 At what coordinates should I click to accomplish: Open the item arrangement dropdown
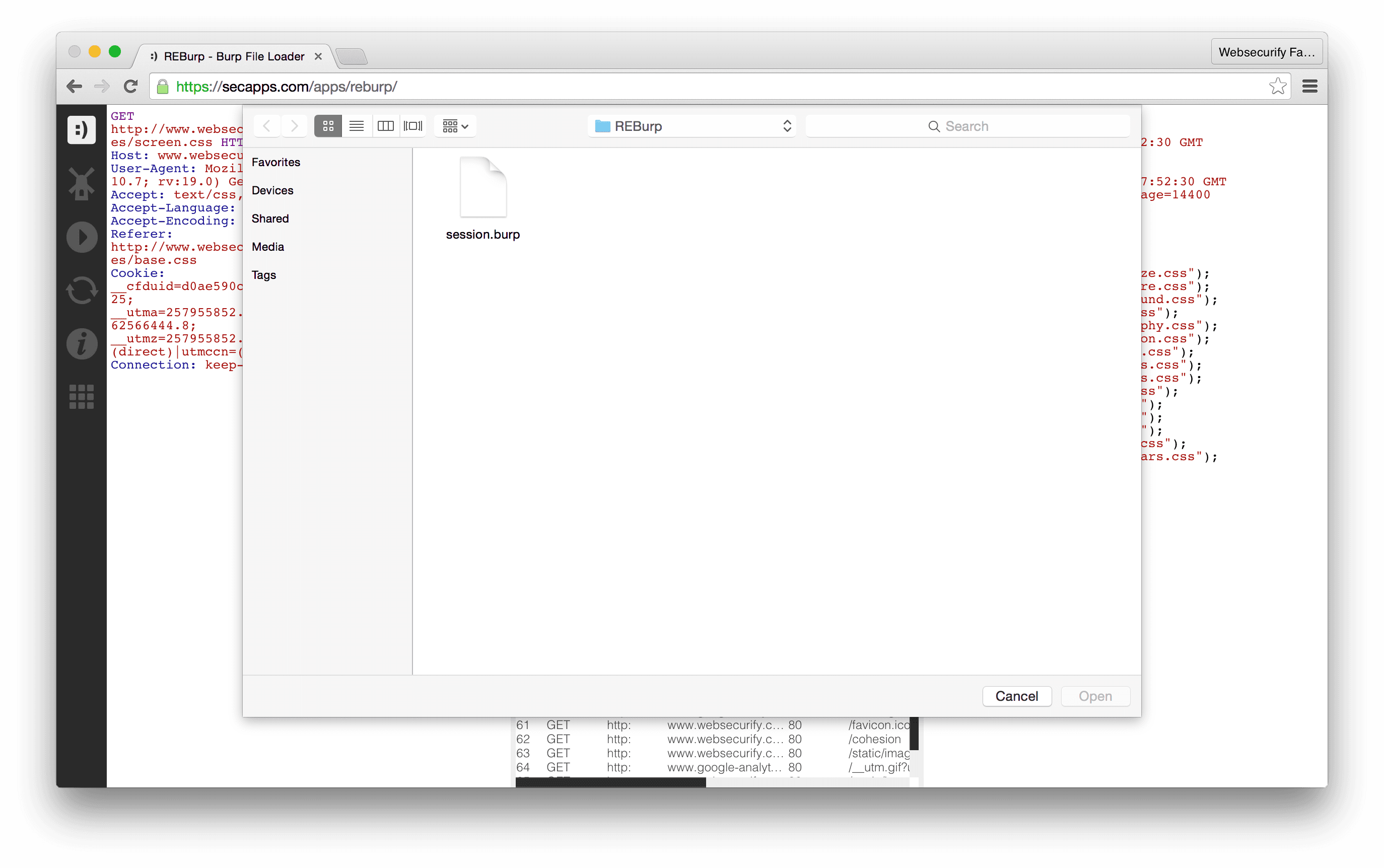click(455, 126)
